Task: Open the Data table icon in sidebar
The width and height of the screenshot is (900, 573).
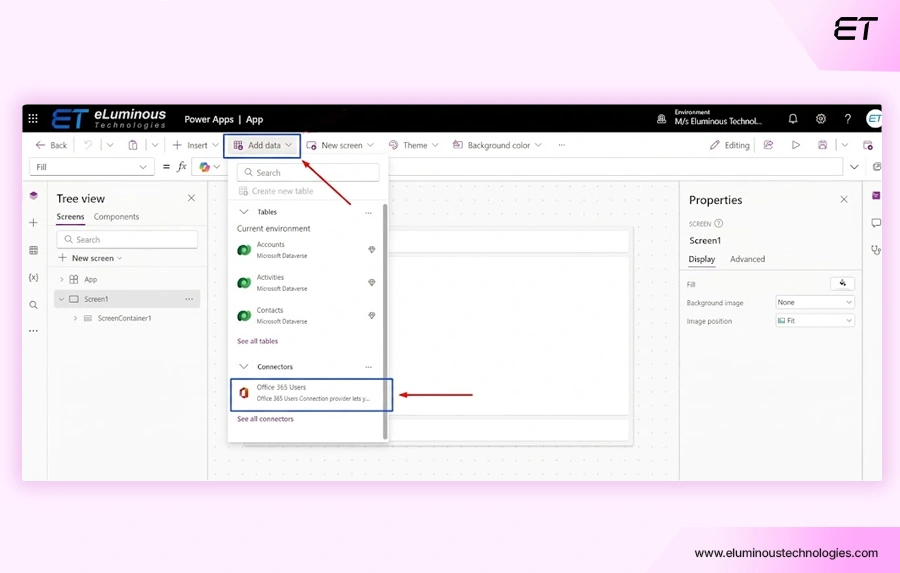Action: [x=33, y=250]
